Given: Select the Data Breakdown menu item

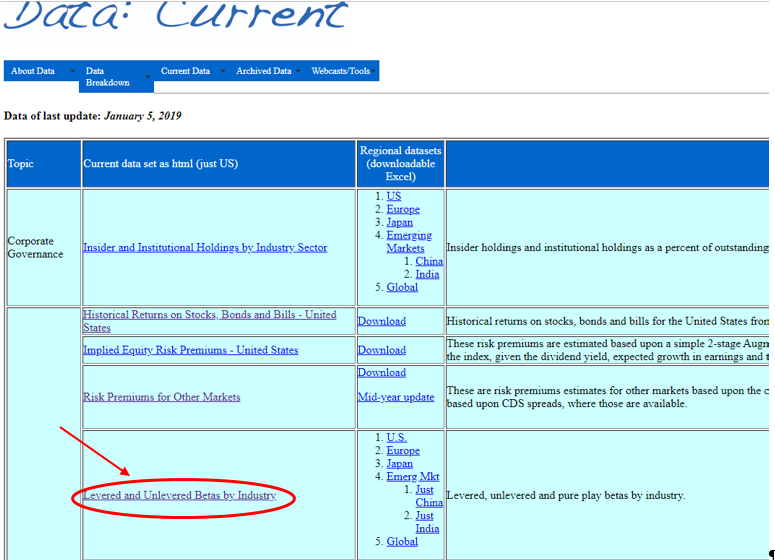Looking at the screenshot, I should click(x=108, y=77).
